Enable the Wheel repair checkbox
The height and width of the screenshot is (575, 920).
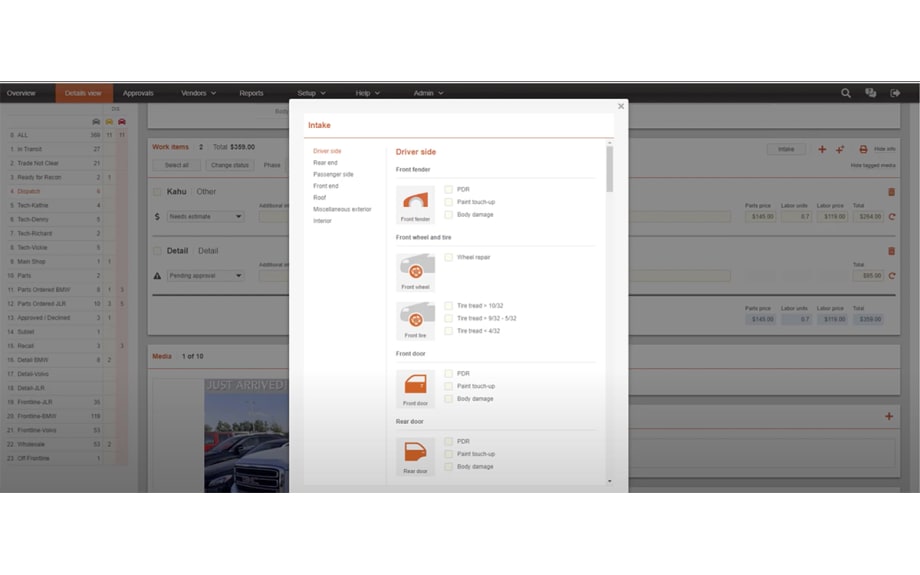[x=449, y=257]
